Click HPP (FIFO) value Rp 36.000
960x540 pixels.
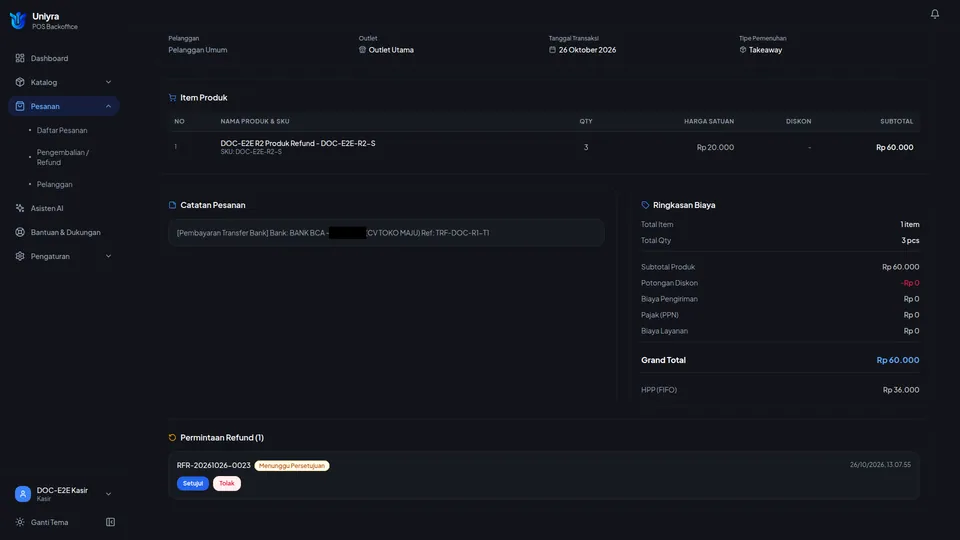(901, 389)
